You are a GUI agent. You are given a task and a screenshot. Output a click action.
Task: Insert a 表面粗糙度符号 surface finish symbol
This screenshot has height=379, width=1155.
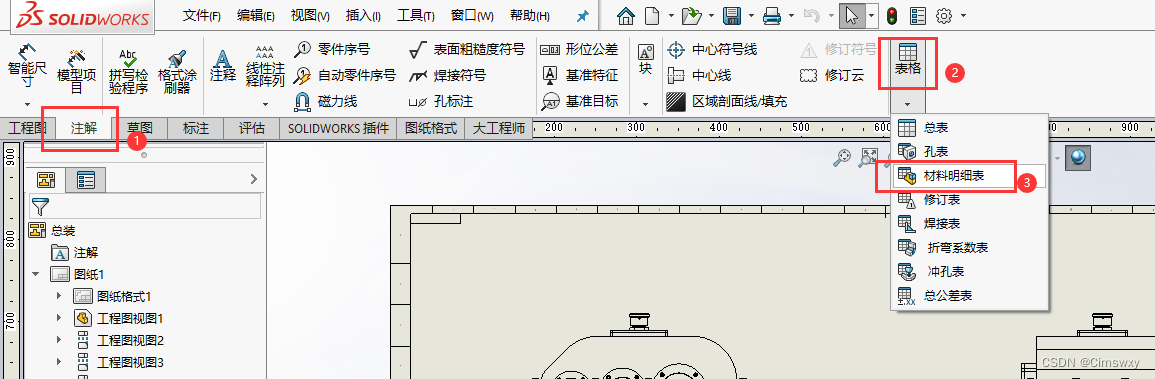[467, 49]
